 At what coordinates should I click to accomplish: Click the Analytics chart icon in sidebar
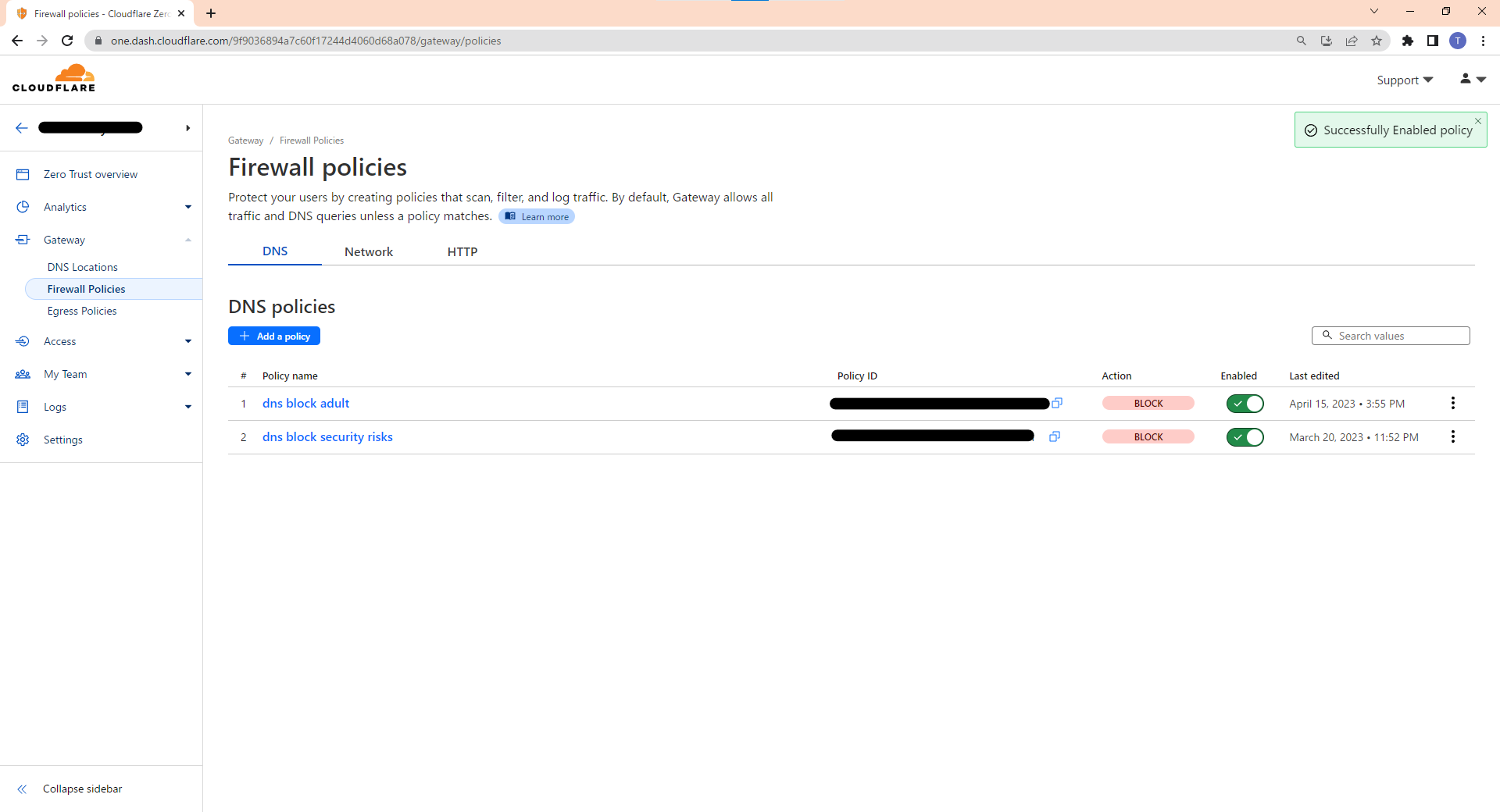coord(23,207)
